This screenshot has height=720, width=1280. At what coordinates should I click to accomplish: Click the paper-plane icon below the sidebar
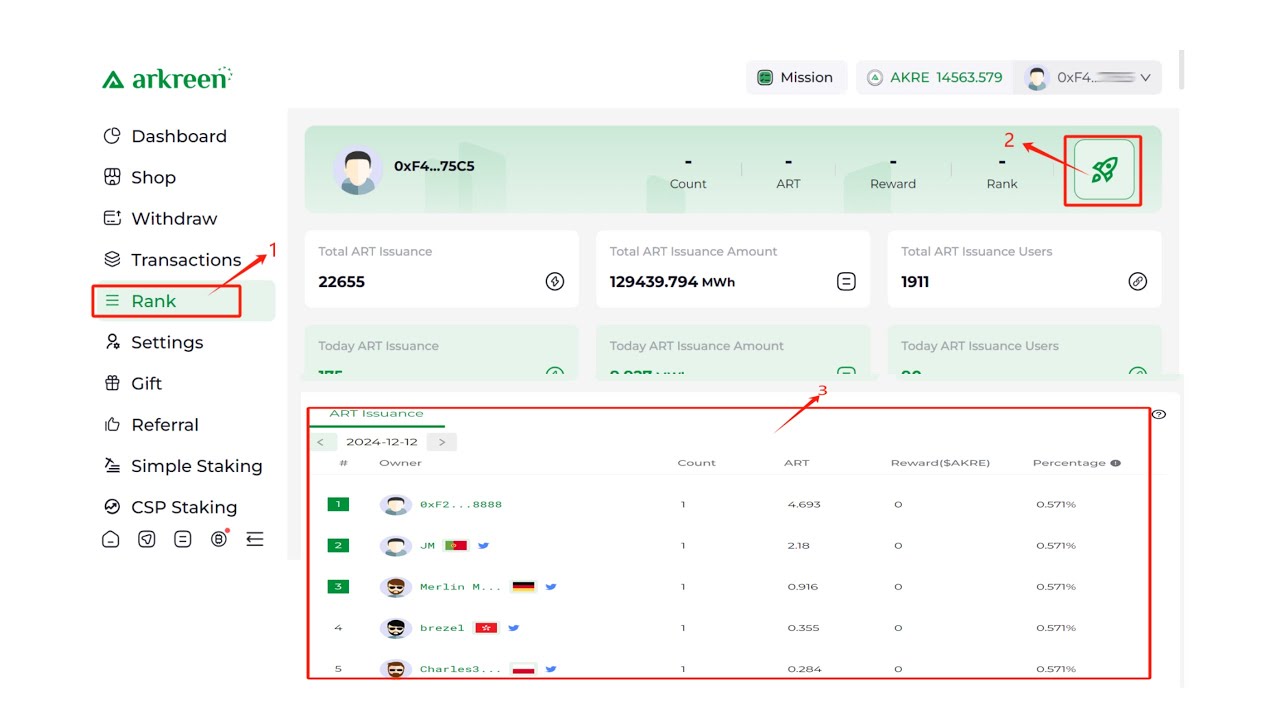147,540
